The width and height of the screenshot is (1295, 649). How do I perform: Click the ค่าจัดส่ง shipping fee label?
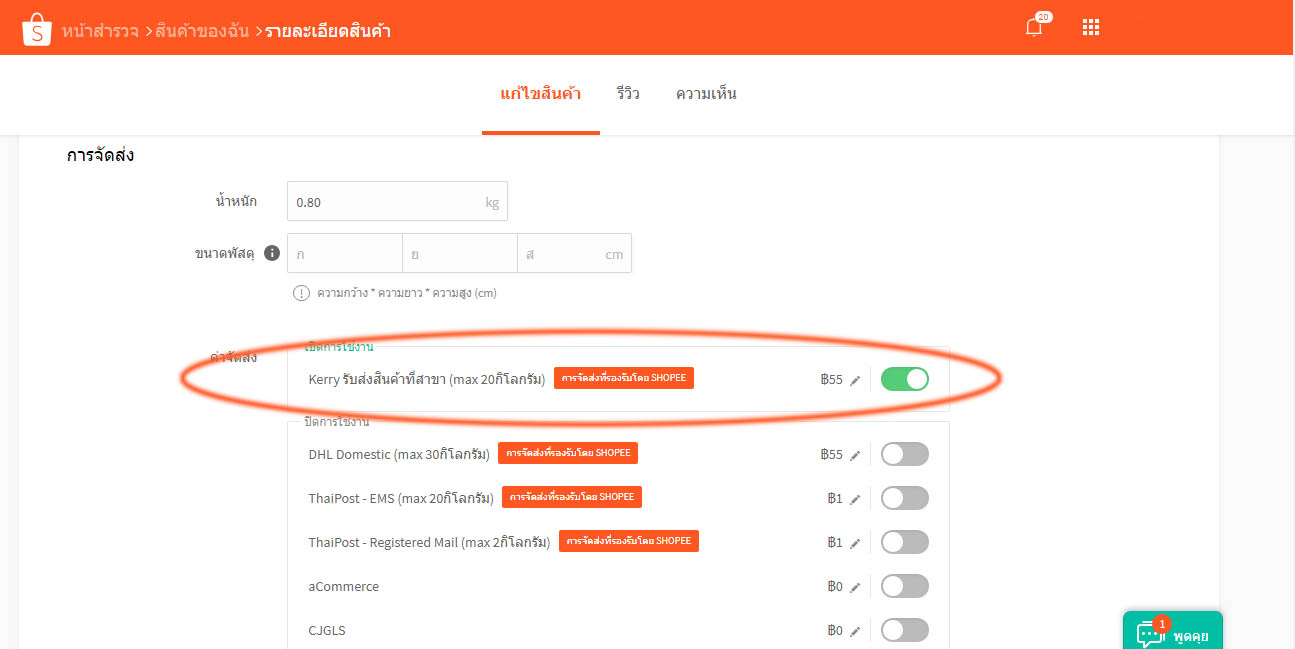(x=233, y=357)
